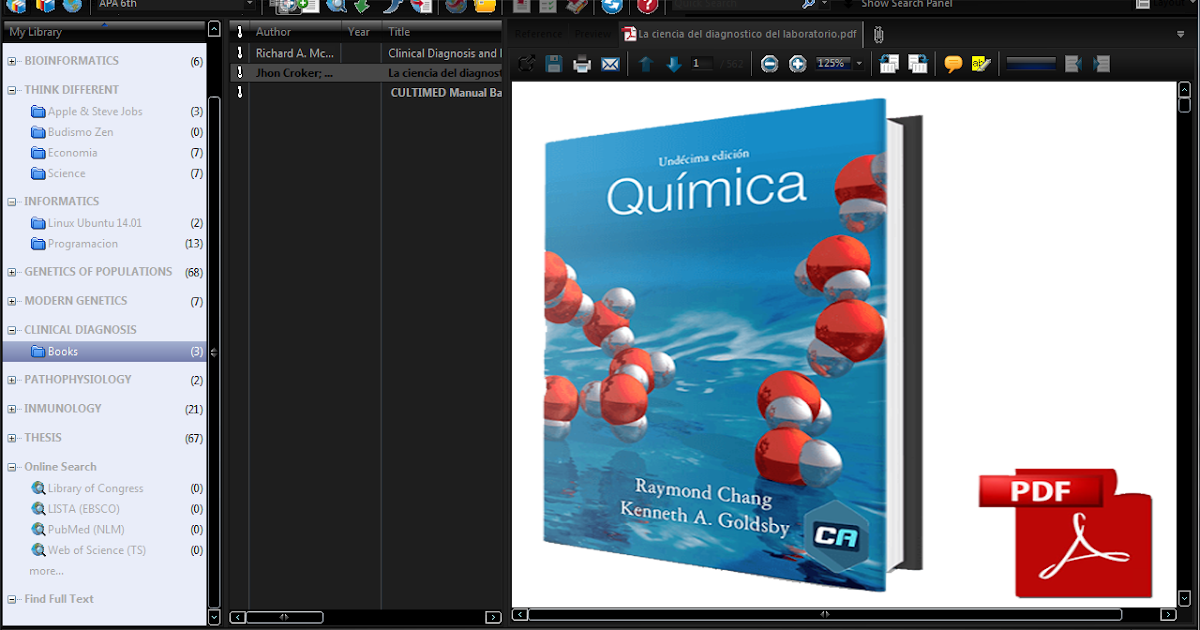
Task: Find next match in PDF
Action: coord(1102,64)
